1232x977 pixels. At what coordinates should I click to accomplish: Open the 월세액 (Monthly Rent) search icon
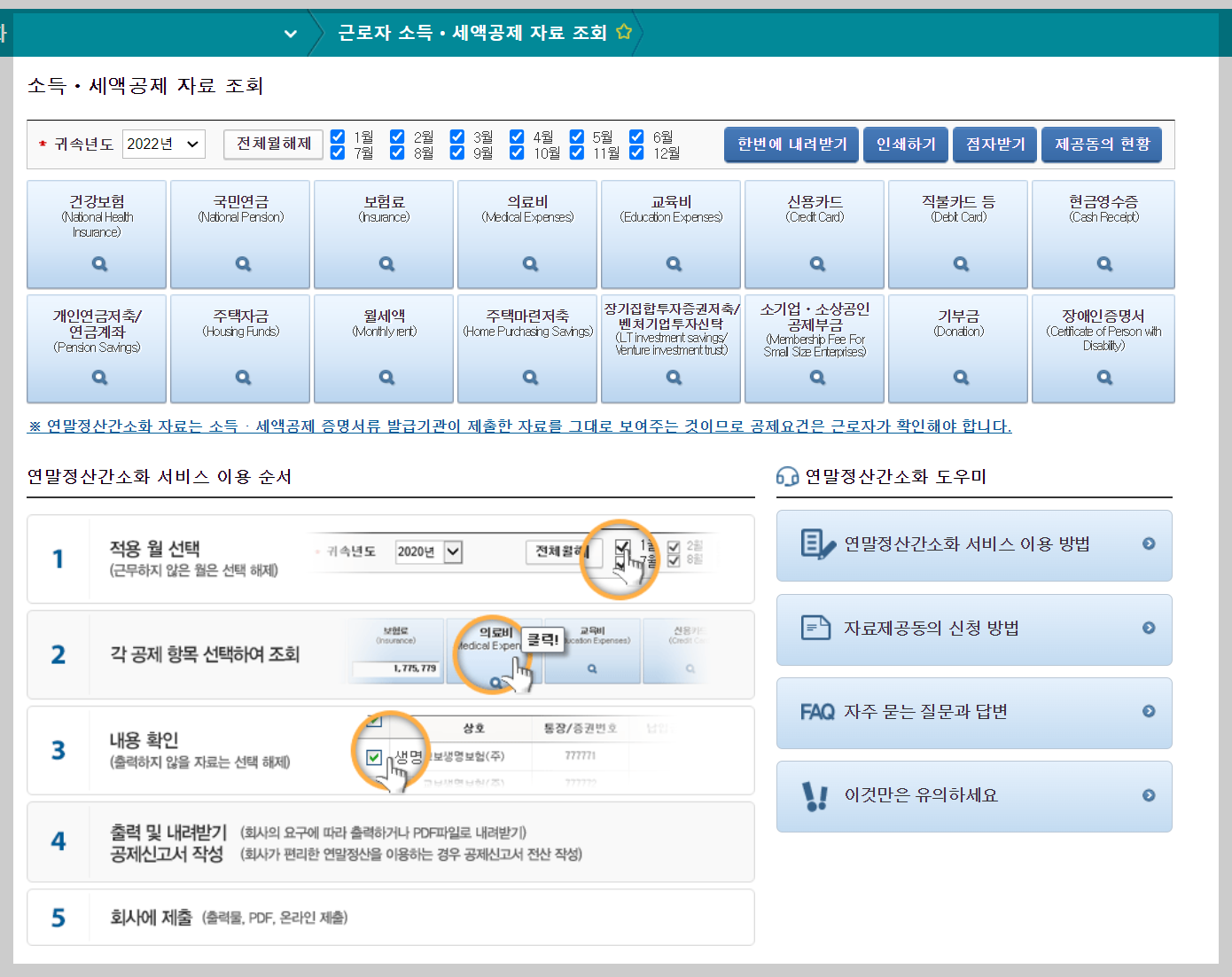(x=384, y=377)
